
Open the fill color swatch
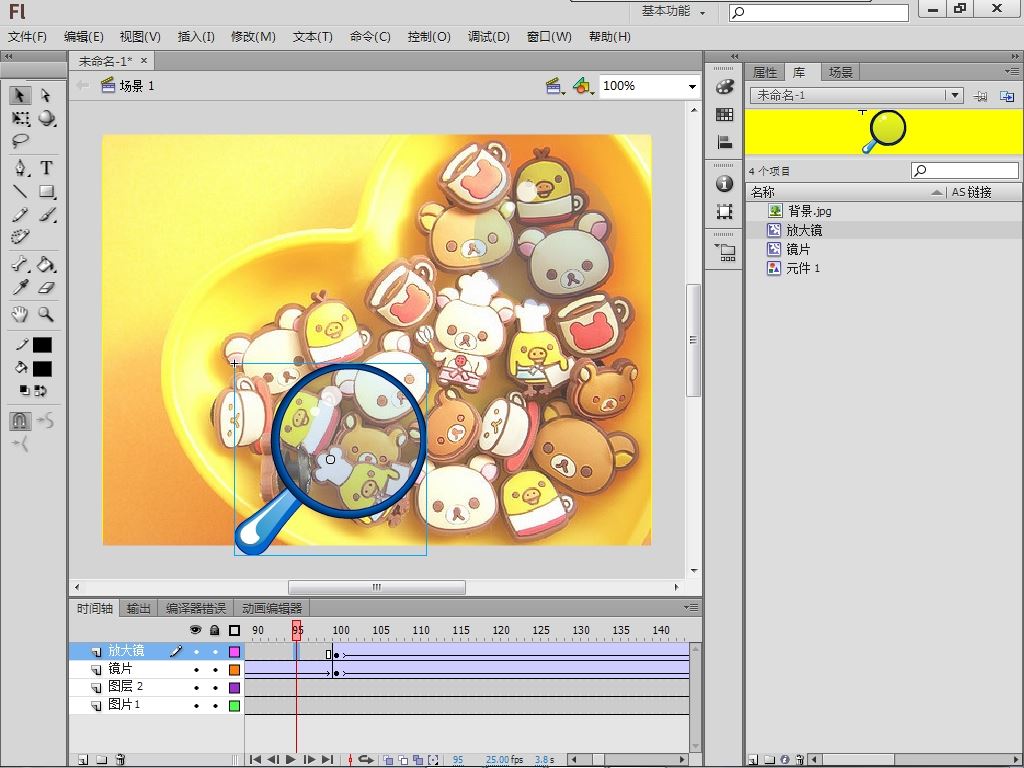[x=42, y=369]
